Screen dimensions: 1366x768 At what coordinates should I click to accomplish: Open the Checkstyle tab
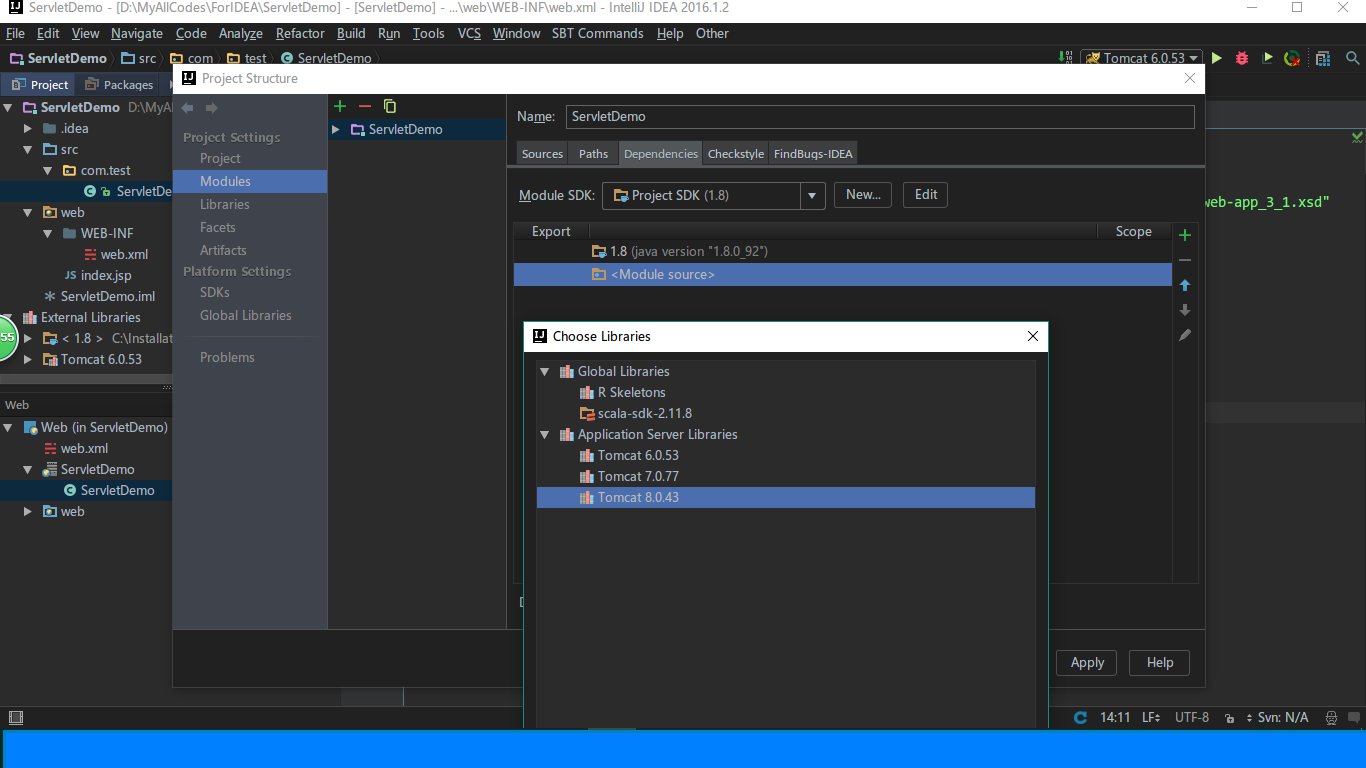coord(736,154)
